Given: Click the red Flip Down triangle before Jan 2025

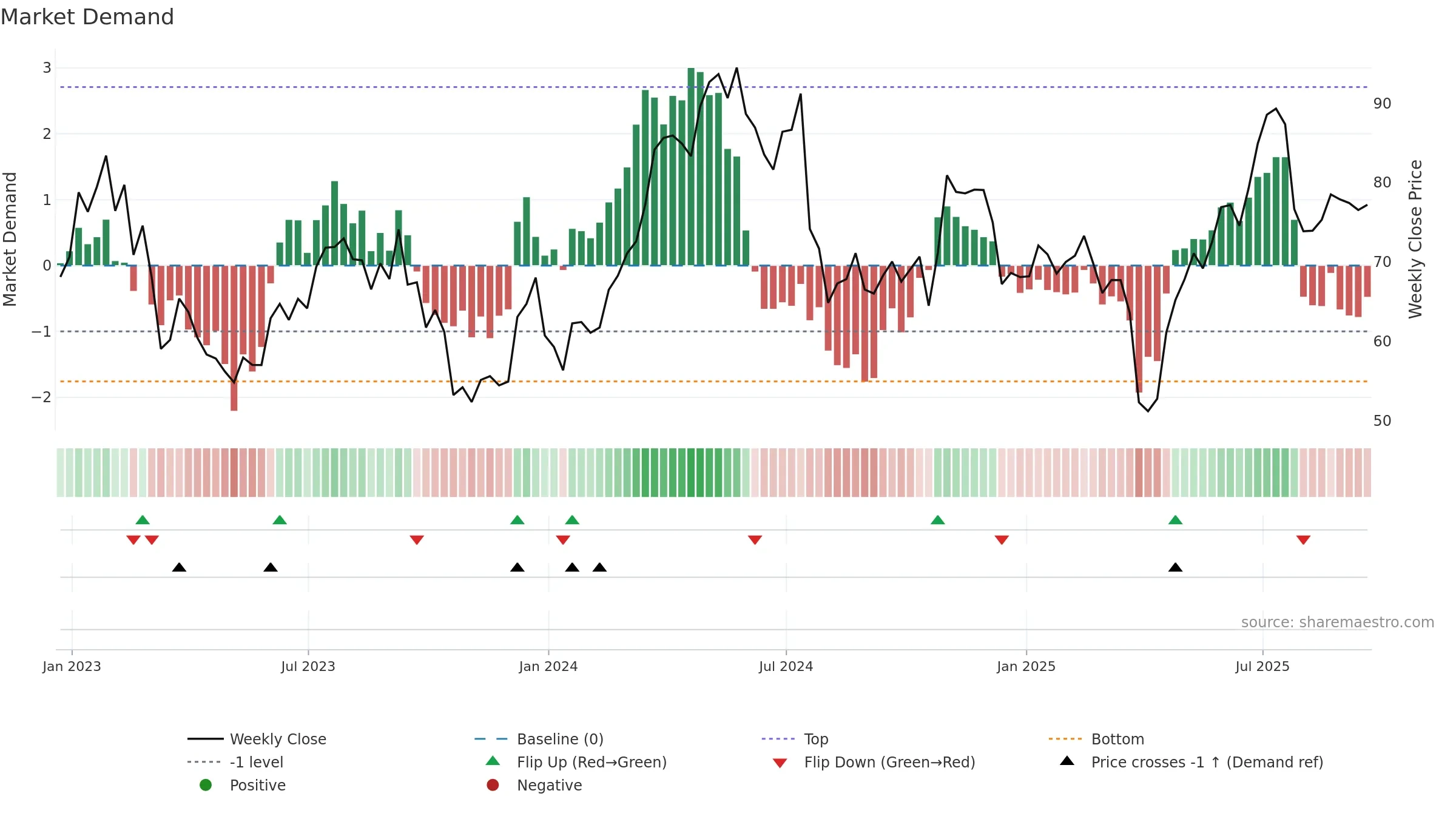Looking at the screenshot, I should [x=1002, y=540].
